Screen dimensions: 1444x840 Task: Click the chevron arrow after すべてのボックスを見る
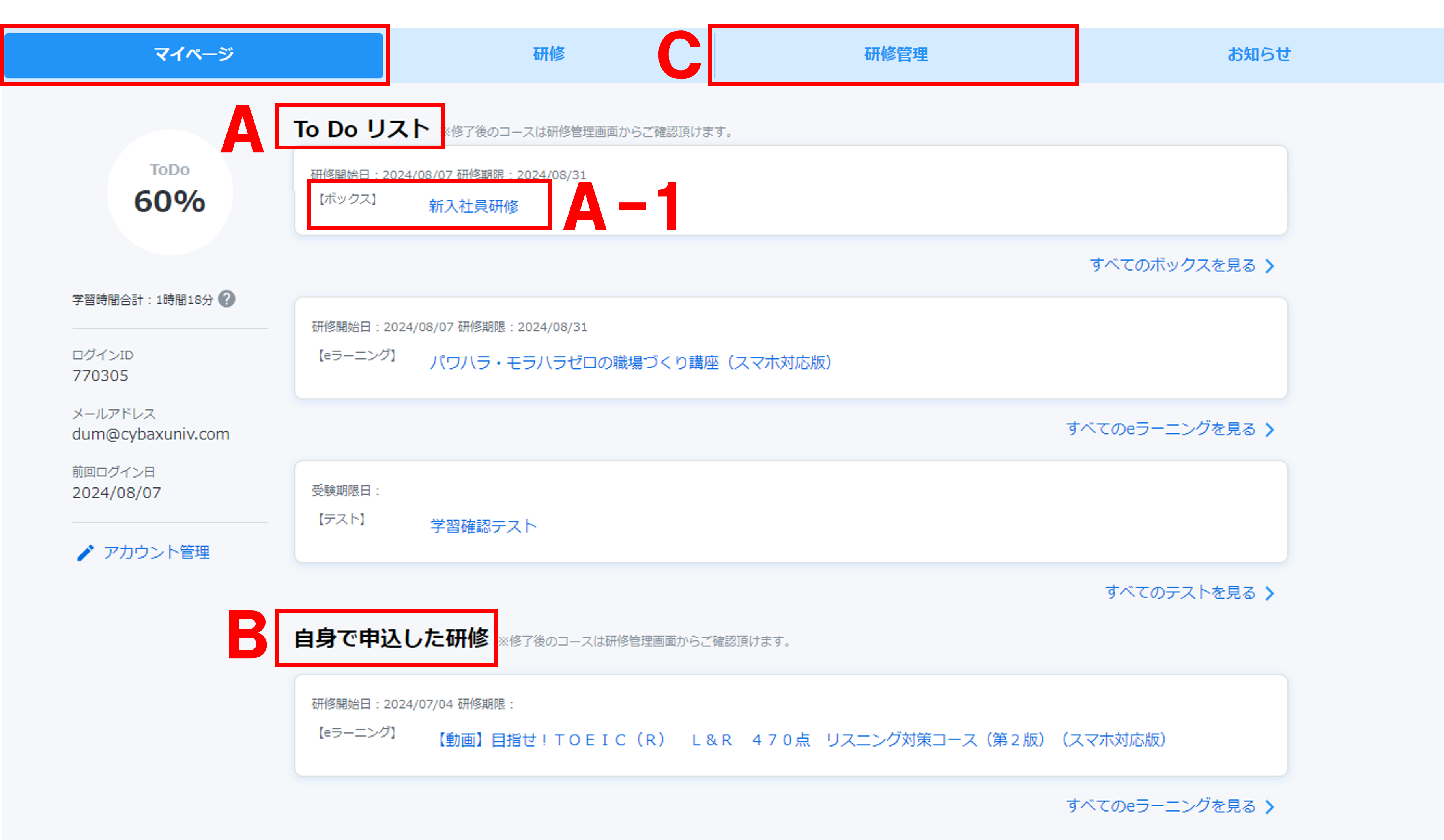pos(1270,266)
